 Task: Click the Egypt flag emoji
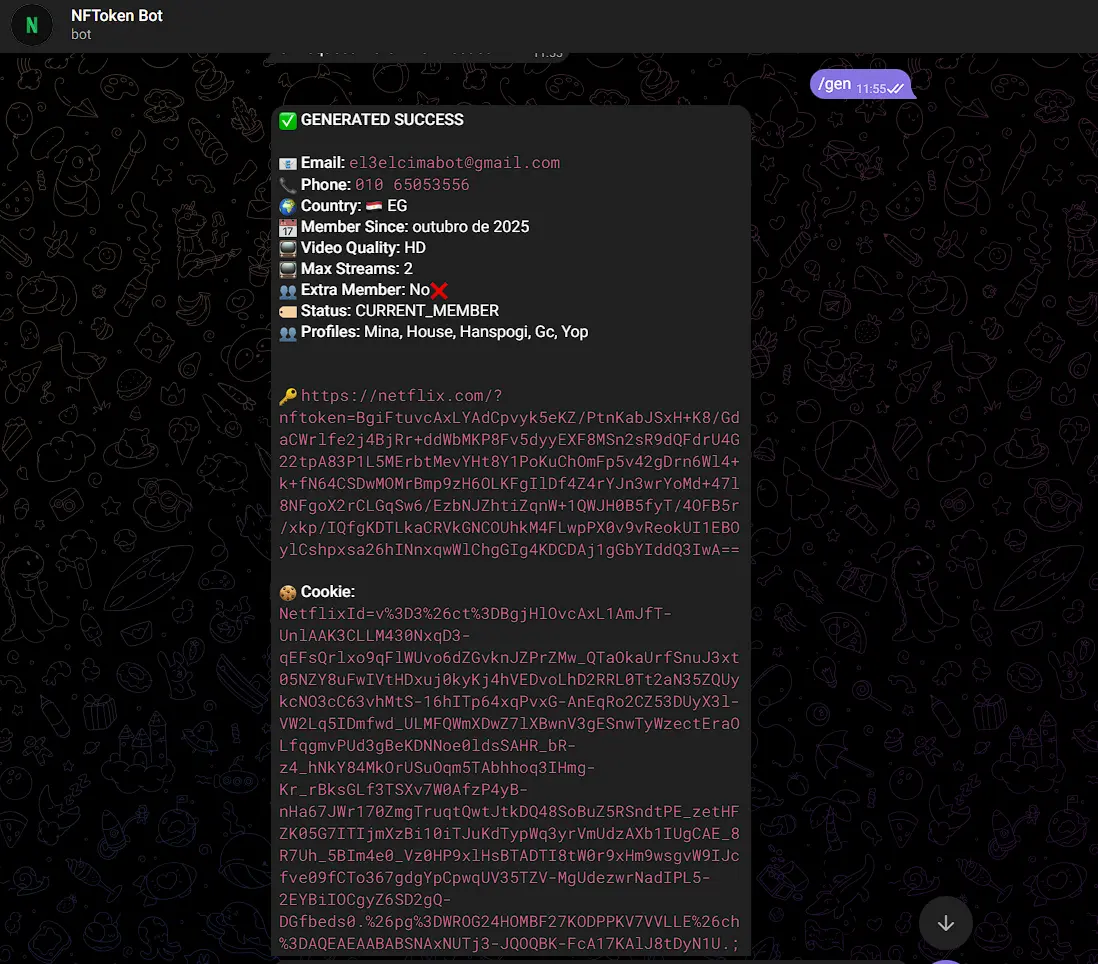(x=374, y=206)
